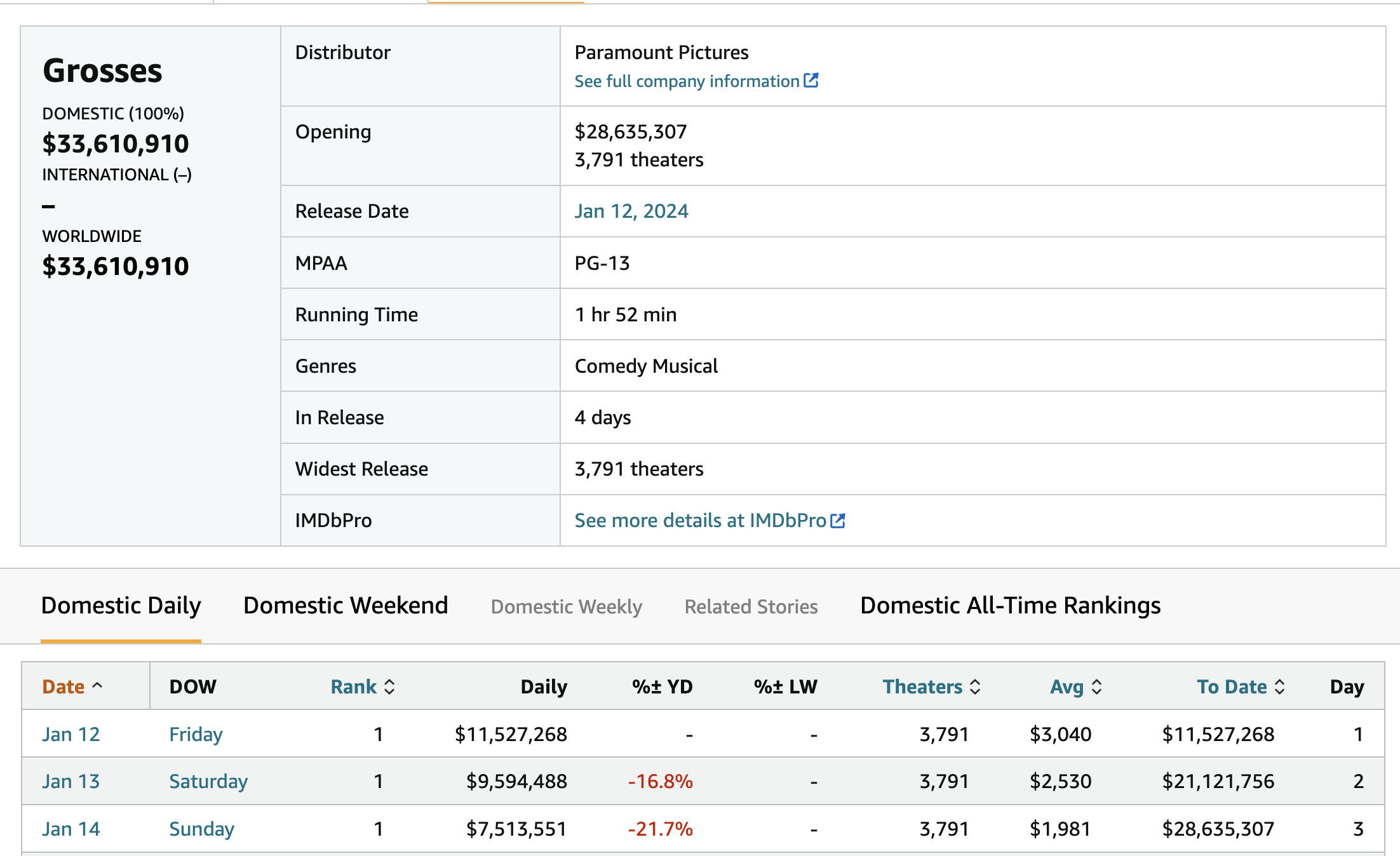The width and height of the screenshot is (1400, 856).
Task: Follow See more details at IMDbPro link
Action: [x=701, y=521]
